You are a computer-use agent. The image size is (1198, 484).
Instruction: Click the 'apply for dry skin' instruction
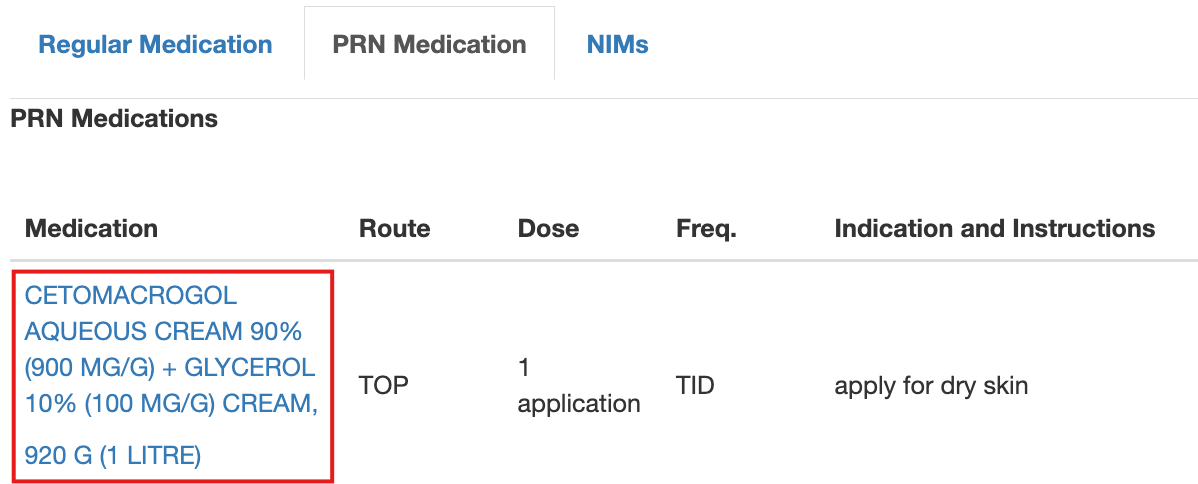[931, 385]
